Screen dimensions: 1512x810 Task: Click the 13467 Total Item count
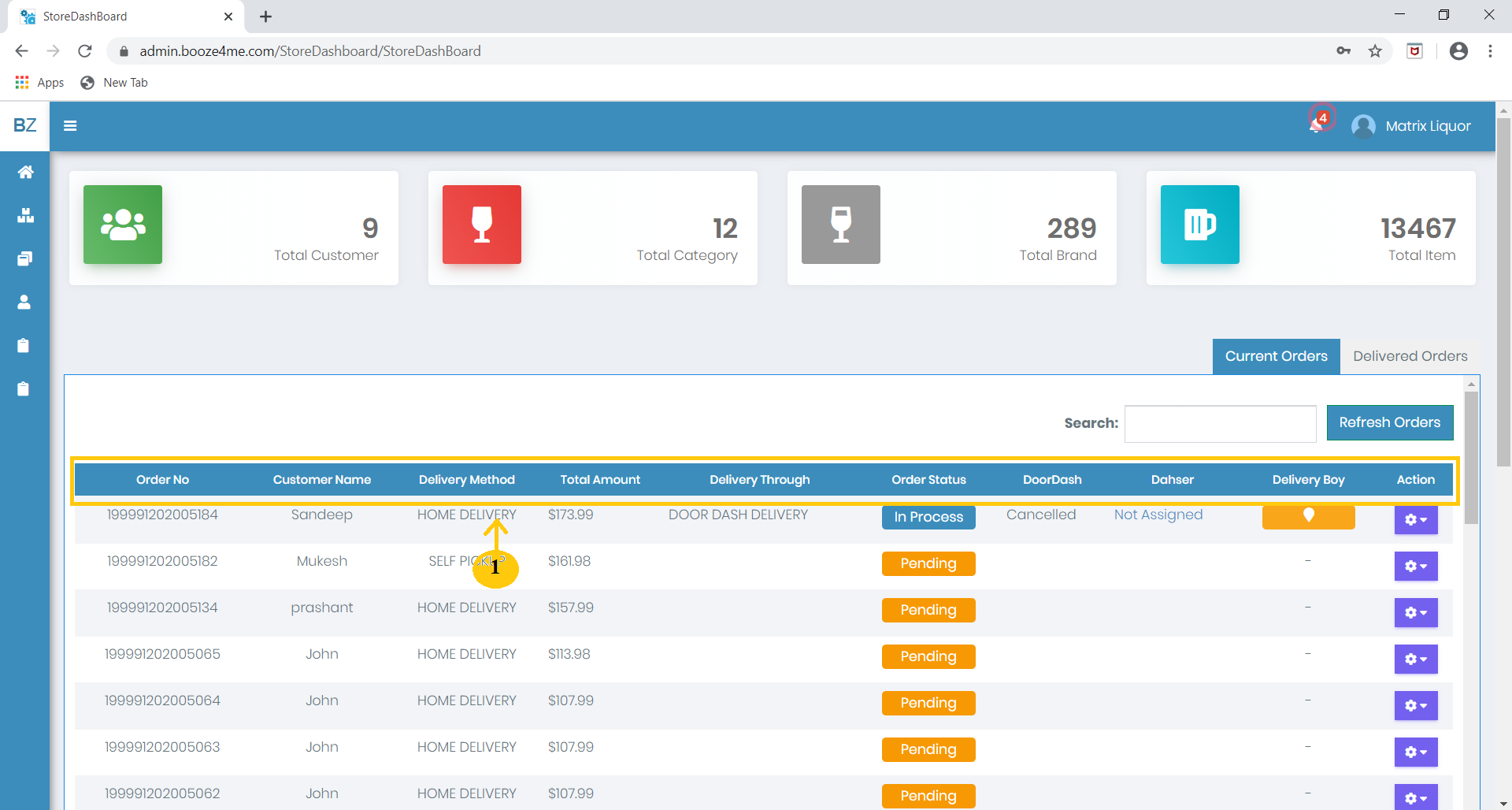(x=1418, y=229)
